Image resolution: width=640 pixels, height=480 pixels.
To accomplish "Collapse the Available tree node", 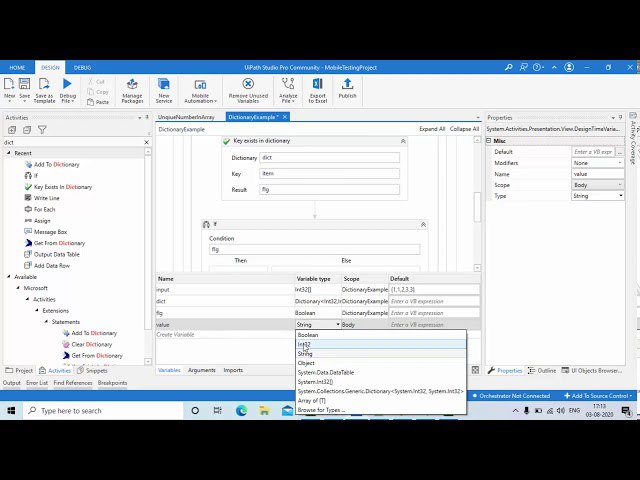I will tap(9, 277).
